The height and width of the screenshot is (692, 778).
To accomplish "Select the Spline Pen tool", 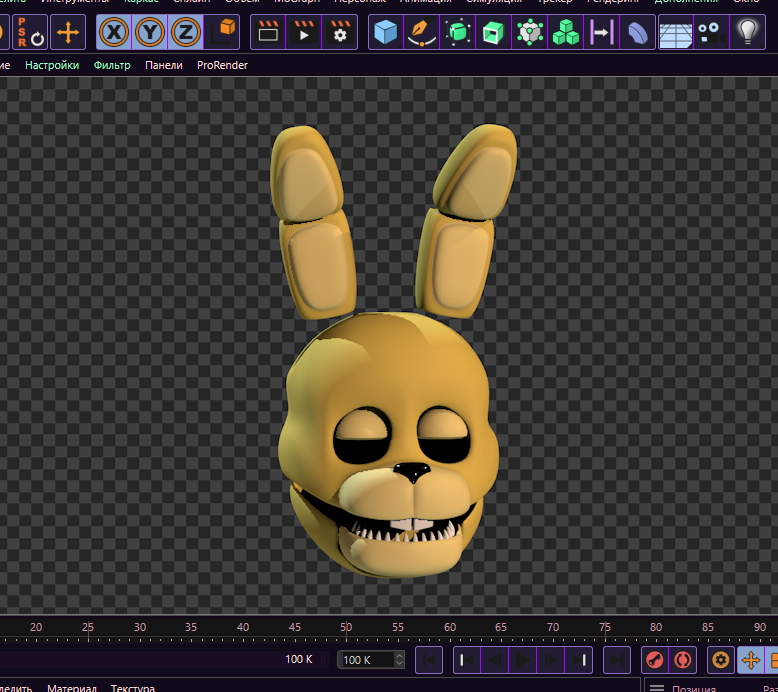I will coord(422,32).
